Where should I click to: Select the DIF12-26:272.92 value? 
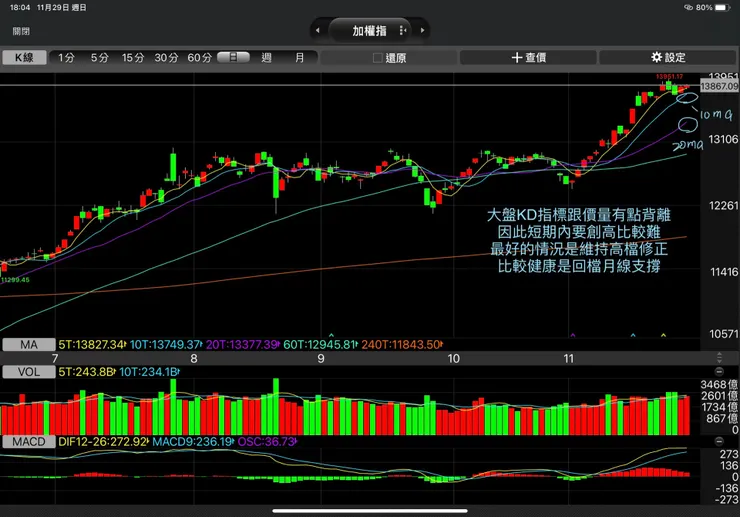tap(103, 442)
